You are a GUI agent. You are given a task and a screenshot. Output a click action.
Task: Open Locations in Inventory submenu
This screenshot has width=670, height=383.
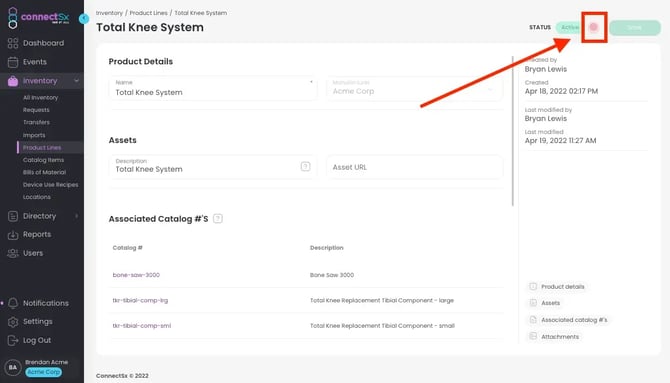(x=37, y=197)
